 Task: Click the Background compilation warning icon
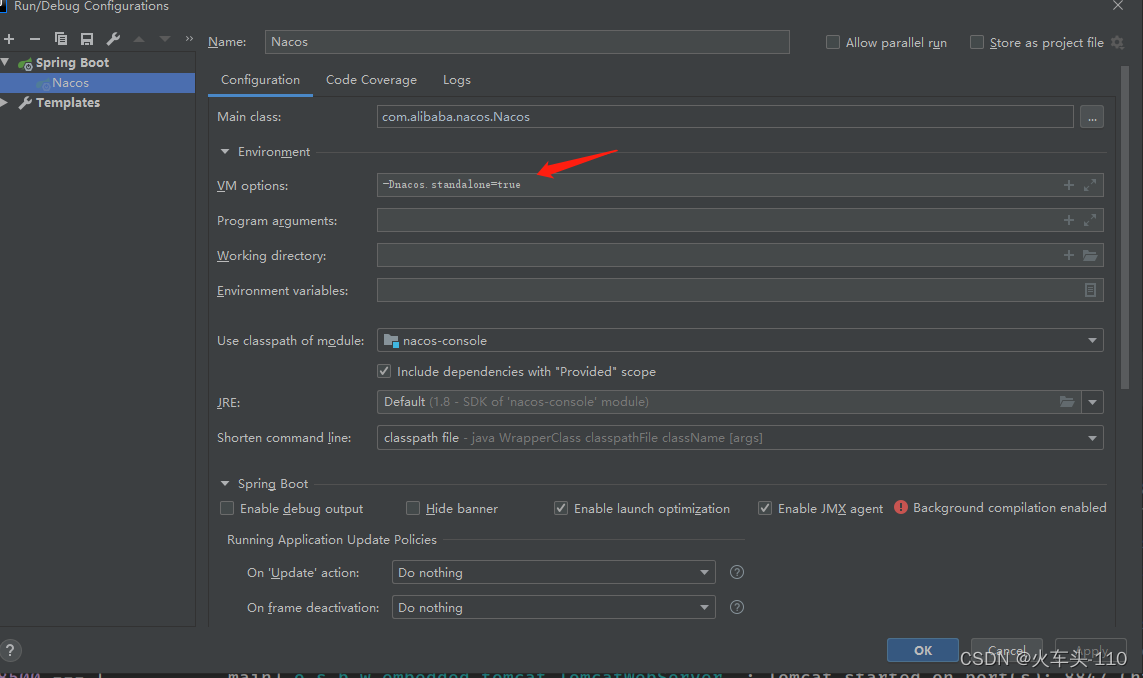(x=901, y=507)
